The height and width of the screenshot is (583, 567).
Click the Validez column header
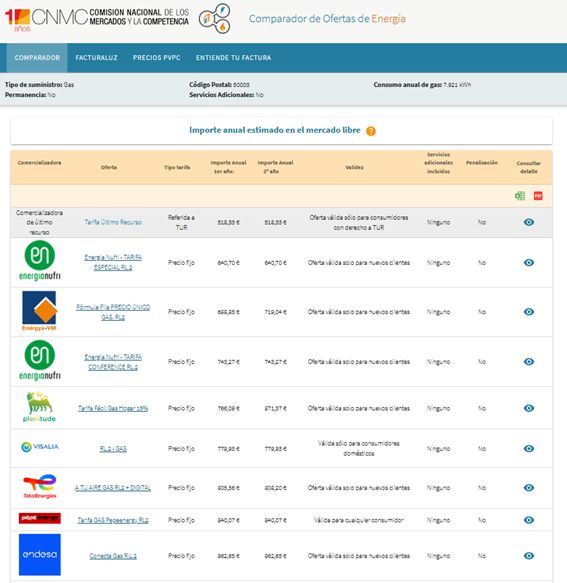[x=354, y=167]
